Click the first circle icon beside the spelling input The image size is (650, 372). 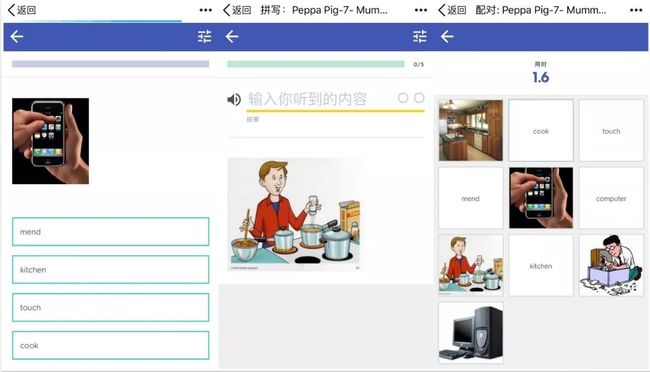(403, 98)
